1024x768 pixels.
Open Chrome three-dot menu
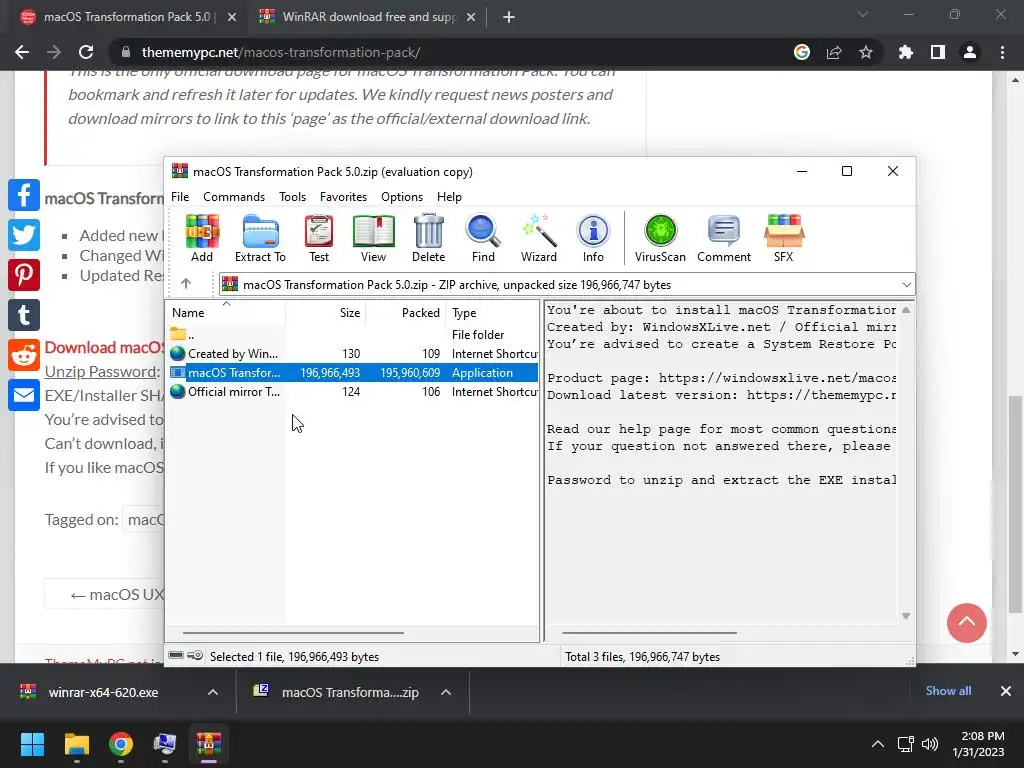tap(1002, 52)
